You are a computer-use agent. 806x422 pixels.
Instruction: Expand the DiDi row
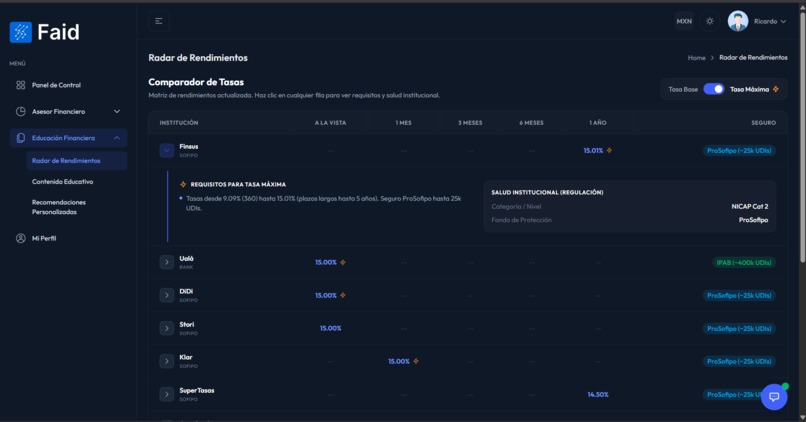click(167, 295)
